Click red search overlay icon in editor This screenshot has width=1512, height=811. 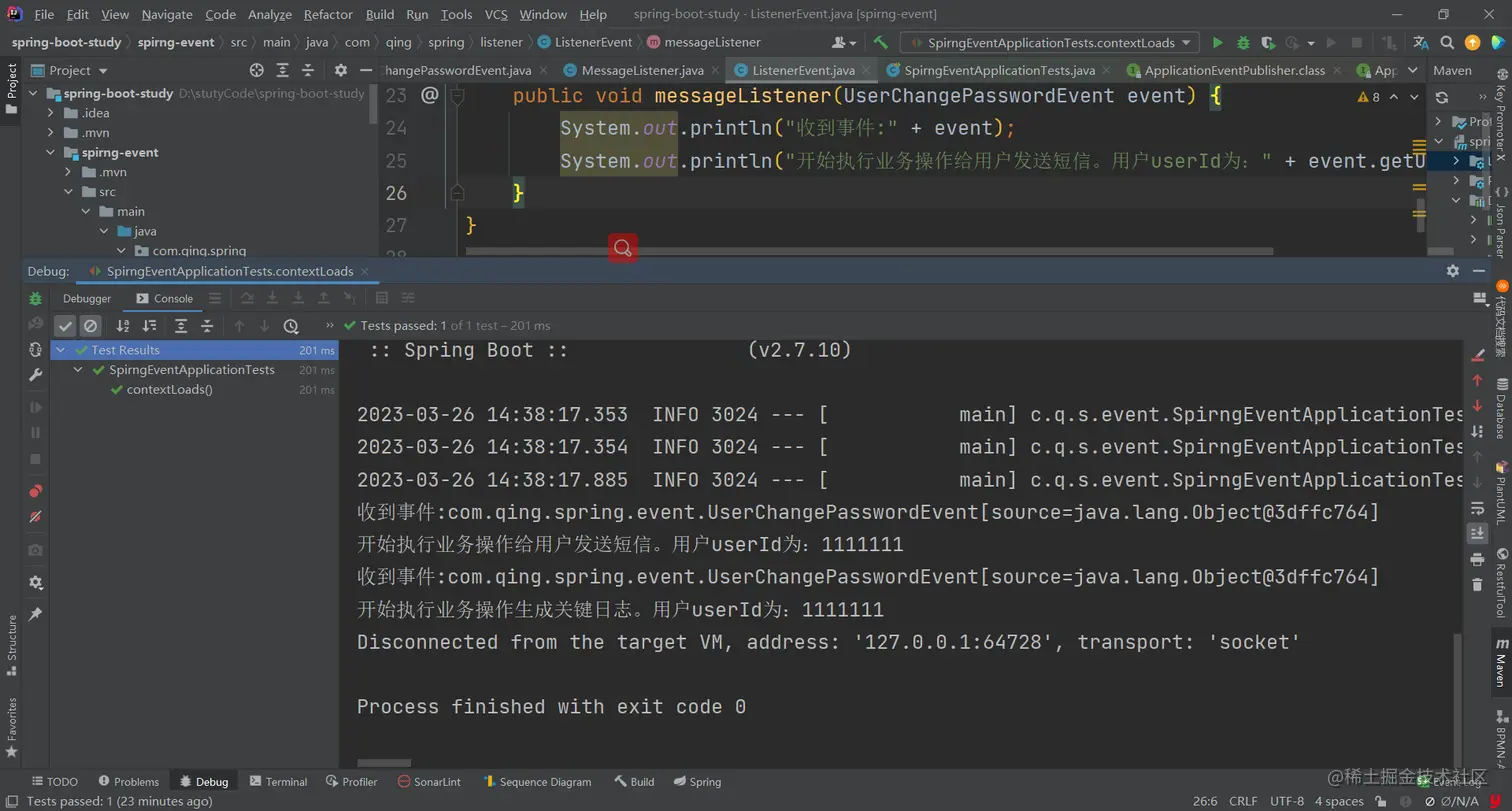623,248
